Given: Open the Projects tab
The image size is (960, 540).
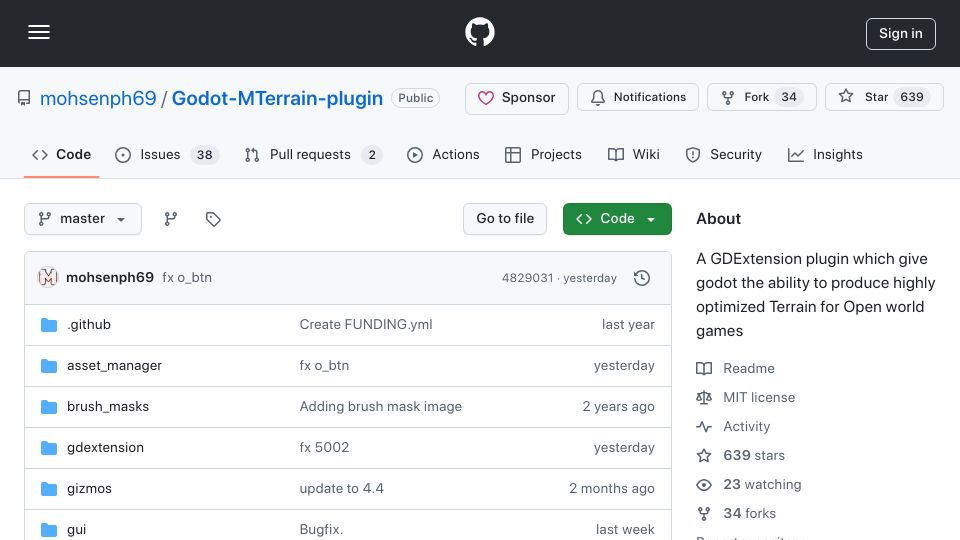Looking at the screenshot, I should pos(543,154).
